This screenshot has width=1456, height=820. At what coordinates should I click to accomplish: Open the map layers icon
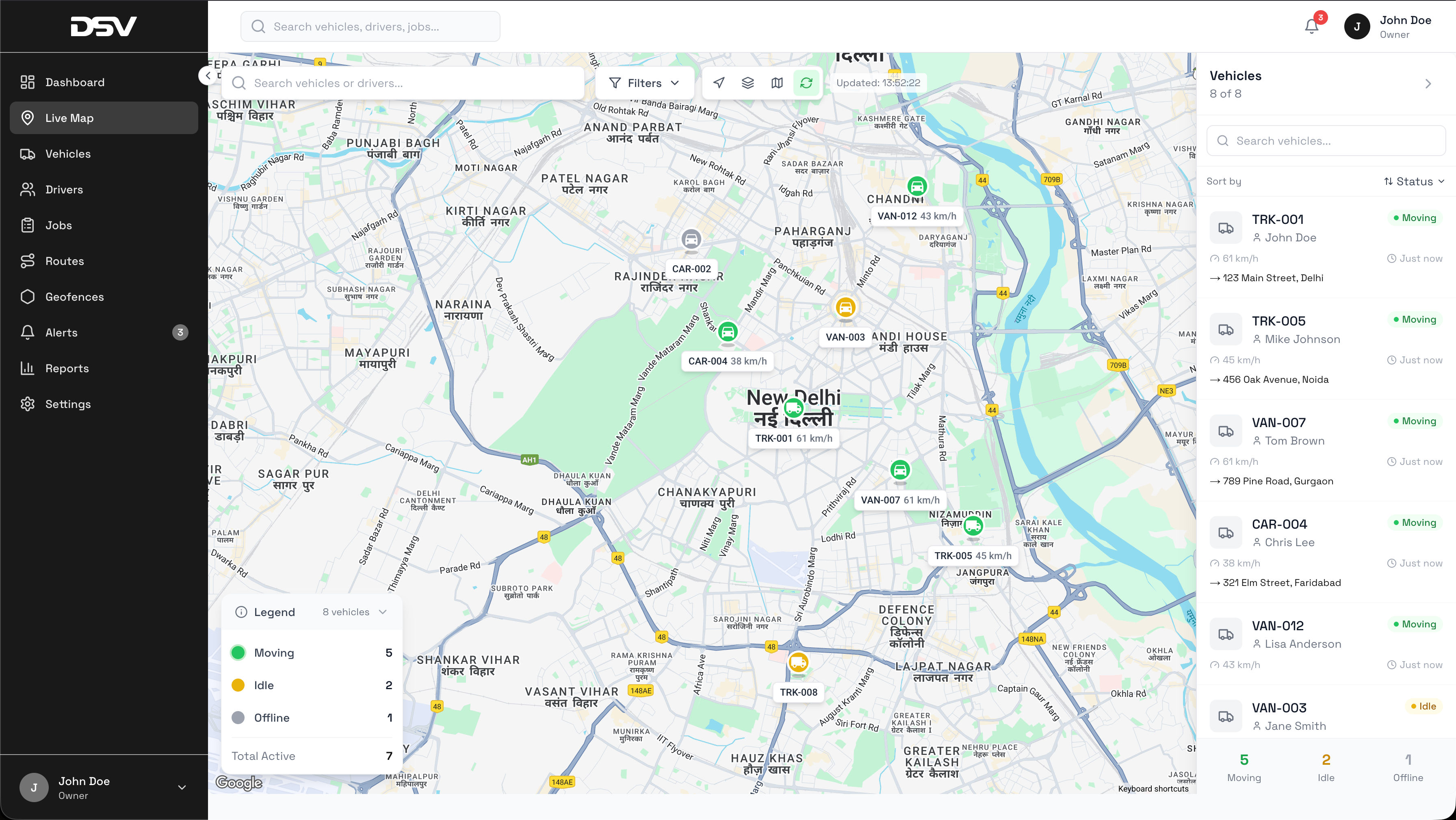click(x=748, y=82)
